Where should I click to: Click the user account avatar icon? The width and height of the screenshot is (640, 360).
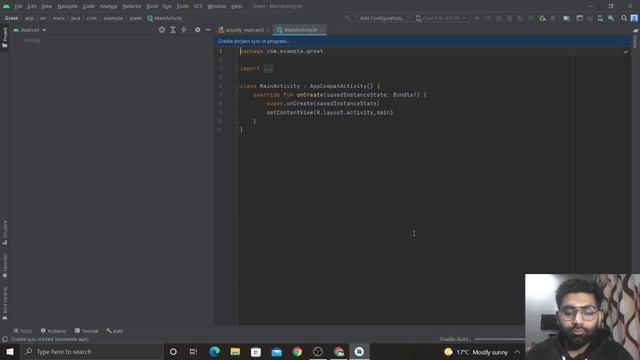pos(634,18)
